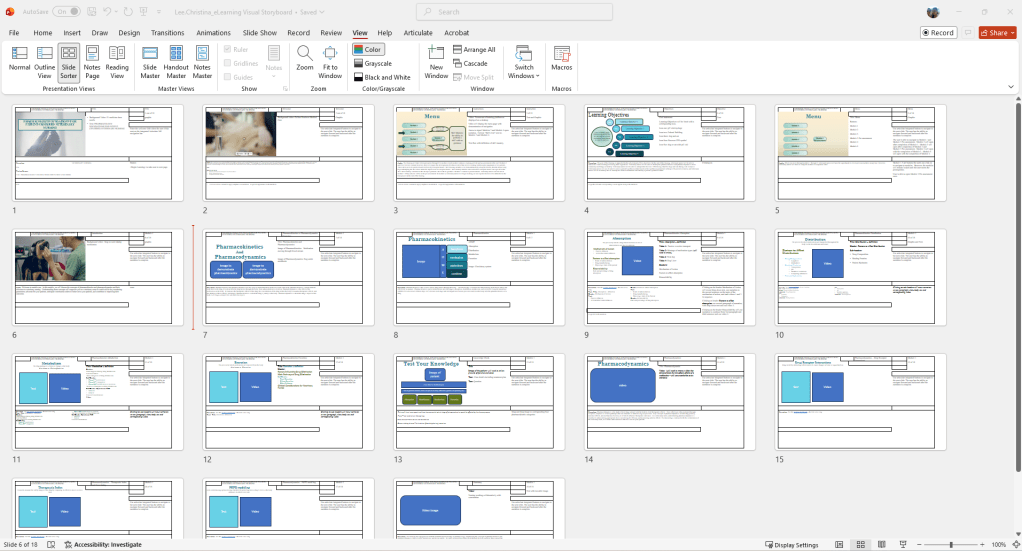Click the vertical scrollbar

click(1018, 286)
